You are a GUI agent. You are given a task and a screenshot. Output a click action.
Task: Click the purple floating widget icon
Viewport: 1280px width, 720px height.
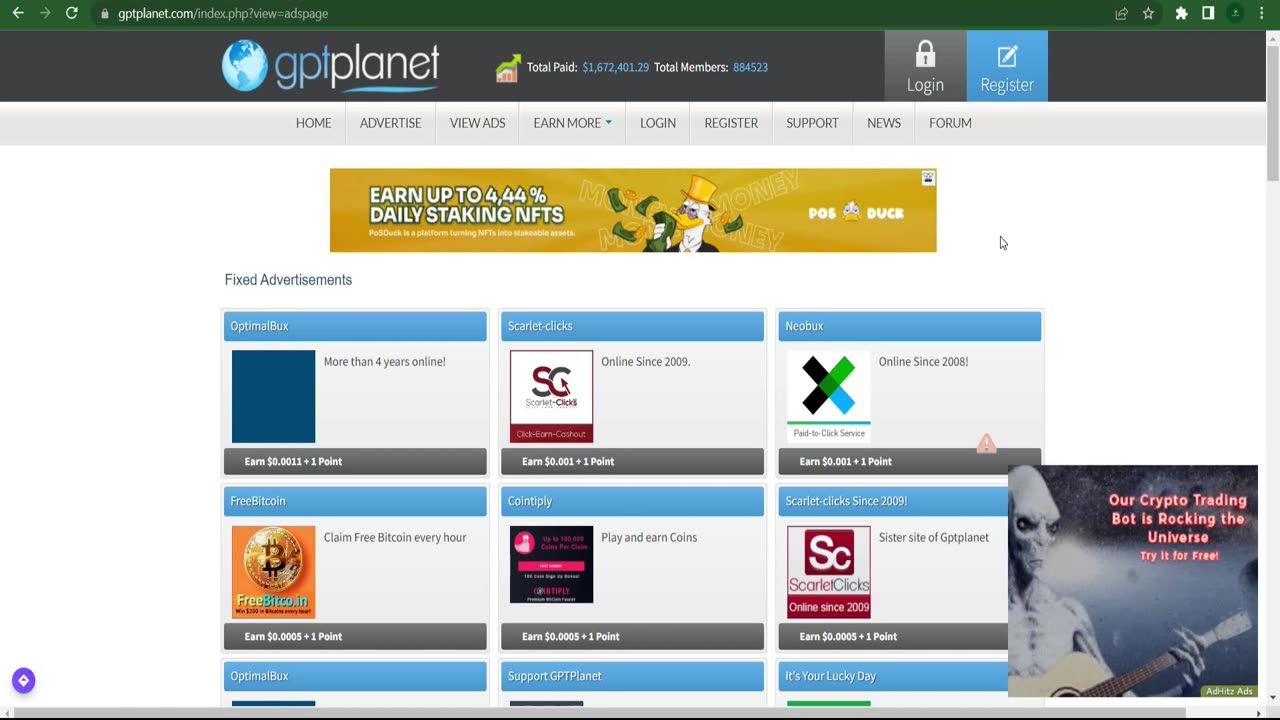pos(24,681)
